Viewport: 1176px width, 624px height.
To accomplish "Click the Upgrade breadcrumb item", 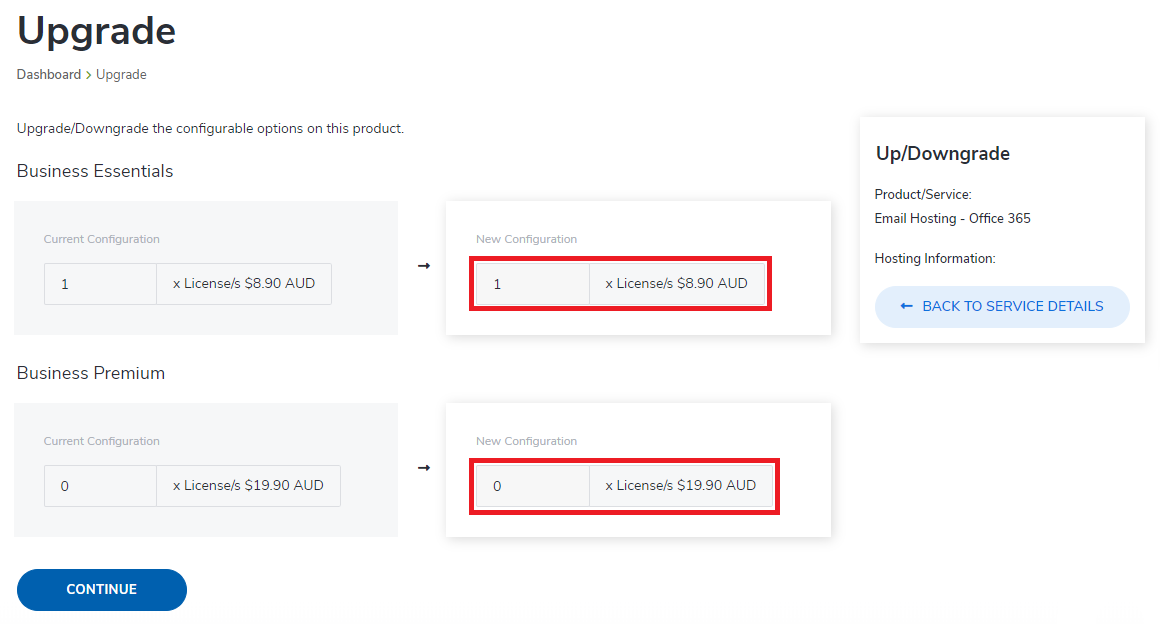I will click(x=122, y=74).
